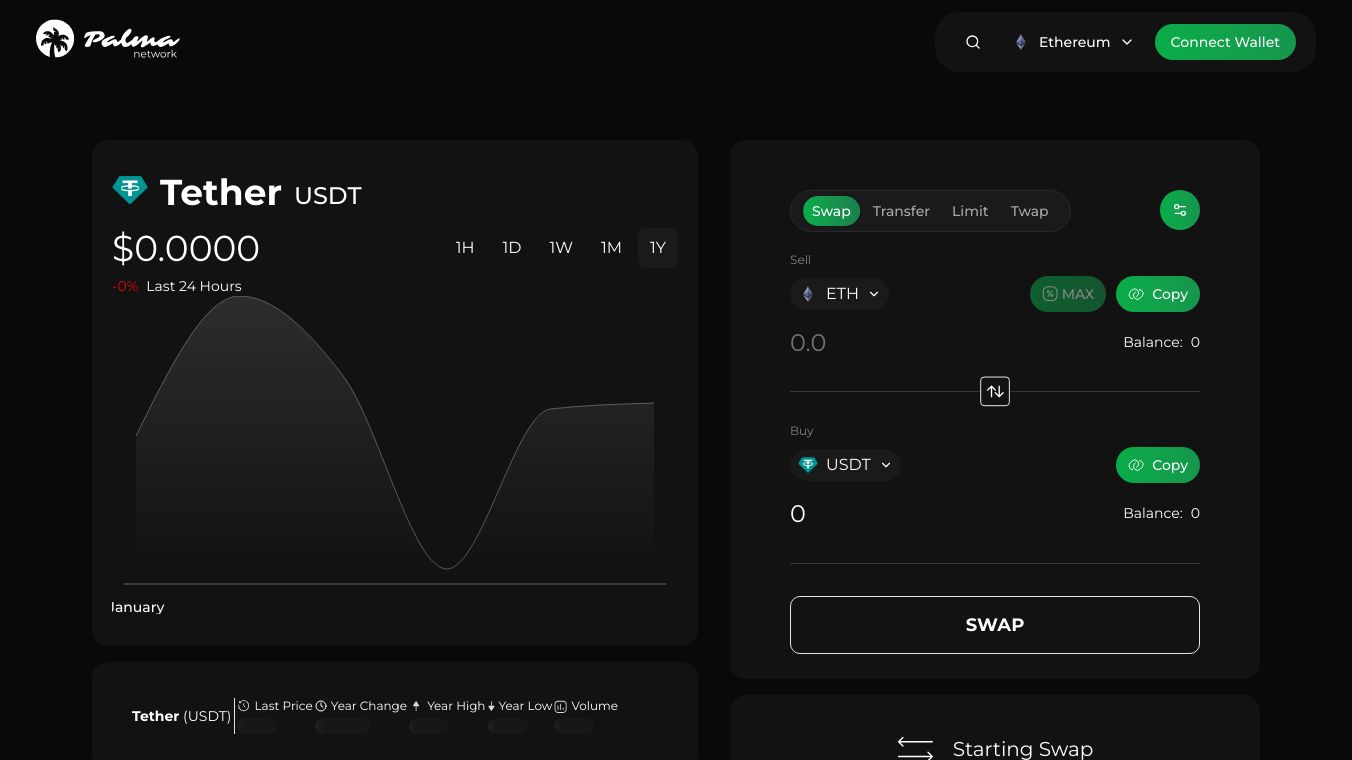The height and width of the screenshot is (760, 1352).
Task: Click the Last 24 Hours label
Action: tap(194, 286)
